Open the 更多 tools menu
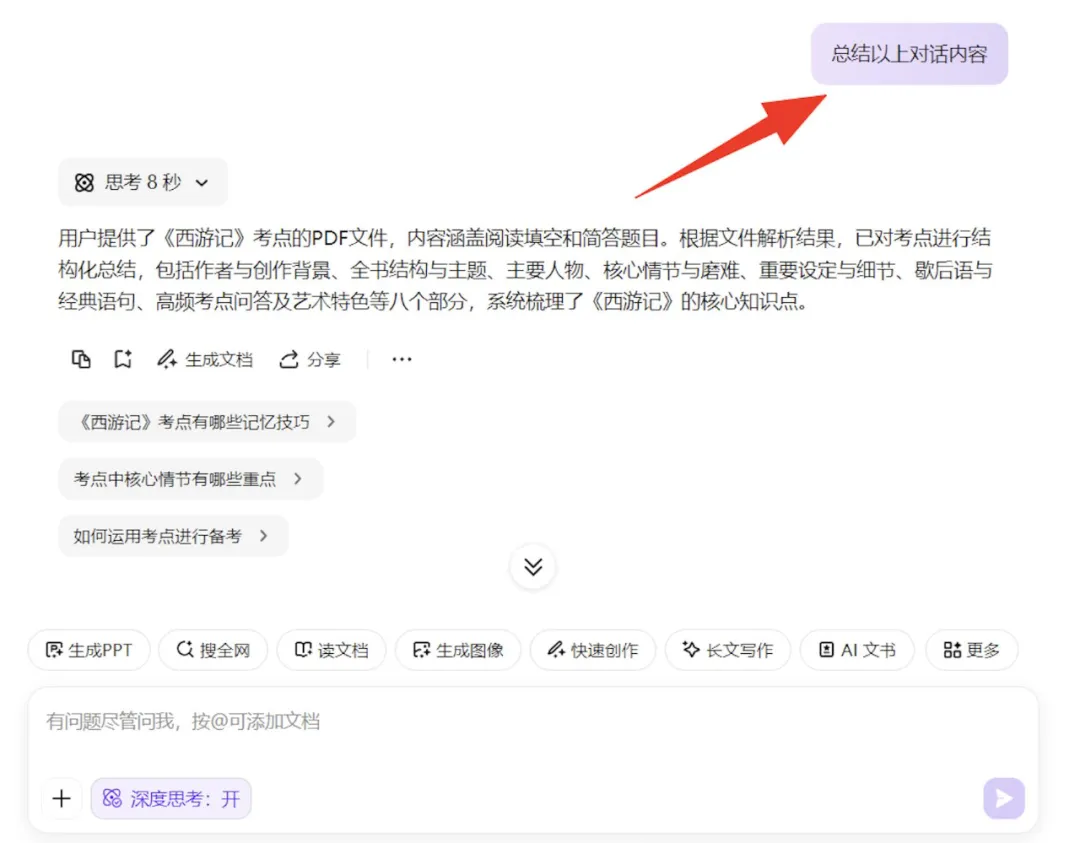The width and height of the screenshot is (1080, 843). tap(971, 649)
